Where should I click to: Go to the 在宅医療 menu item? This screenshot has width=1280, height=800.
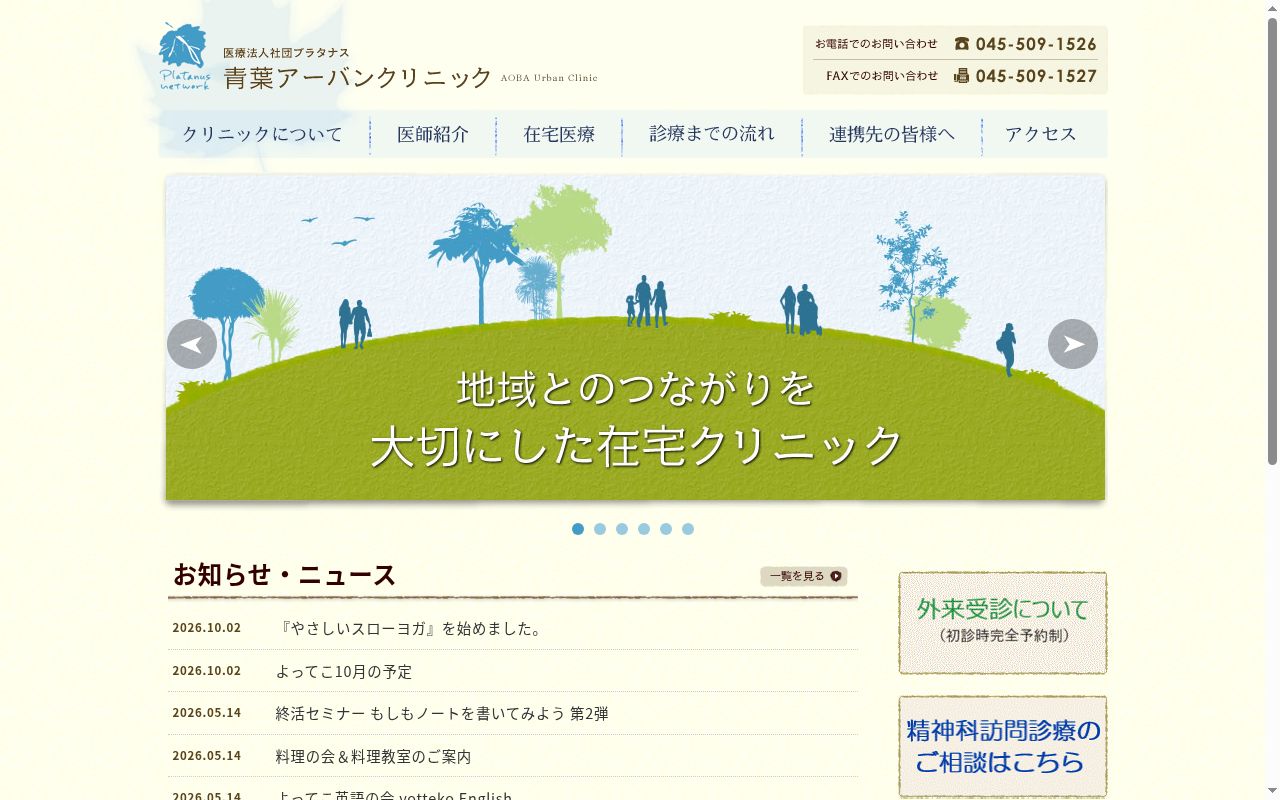[559, 134]
